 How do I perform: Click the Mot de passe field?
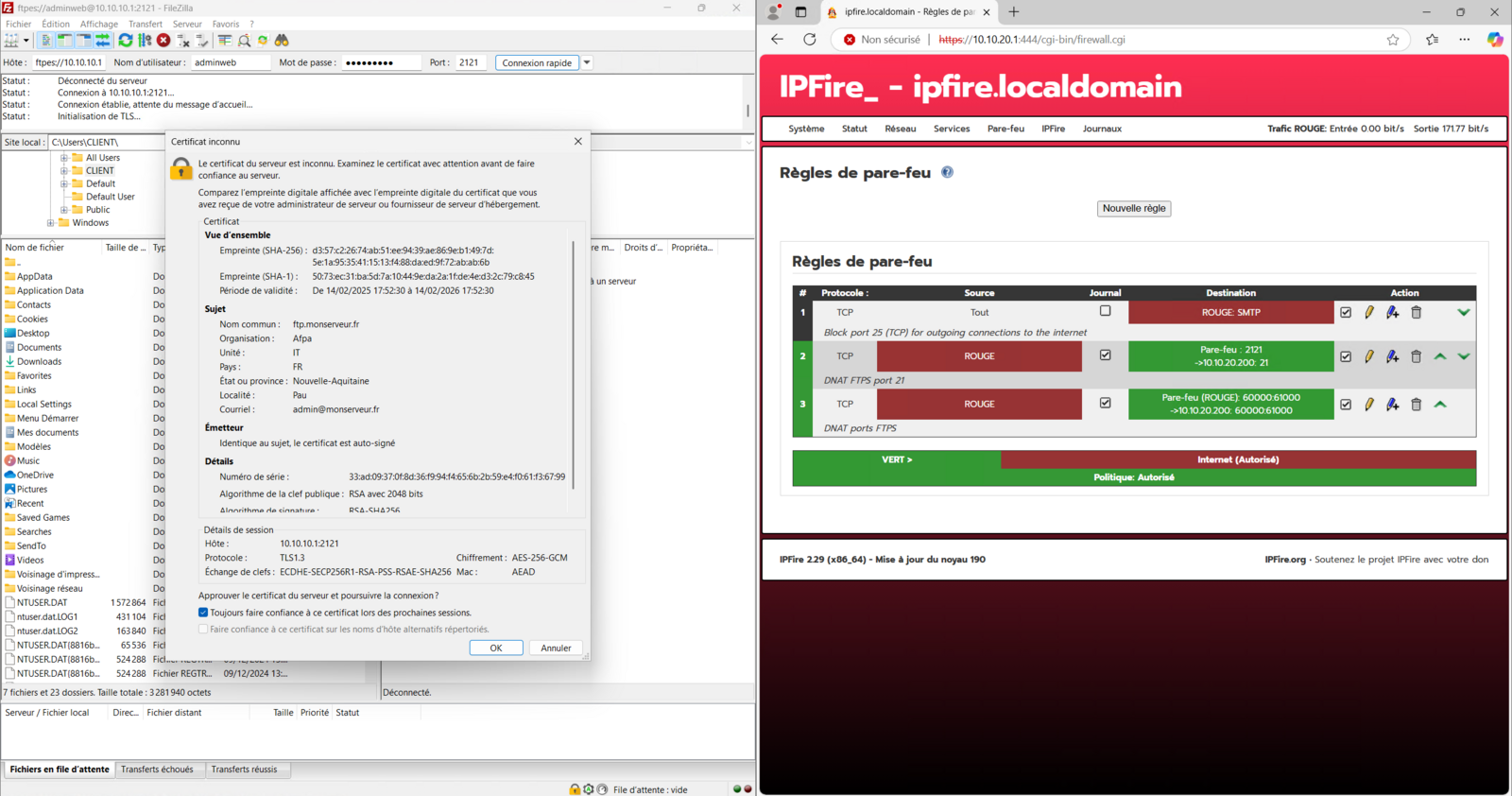[380, 62]
